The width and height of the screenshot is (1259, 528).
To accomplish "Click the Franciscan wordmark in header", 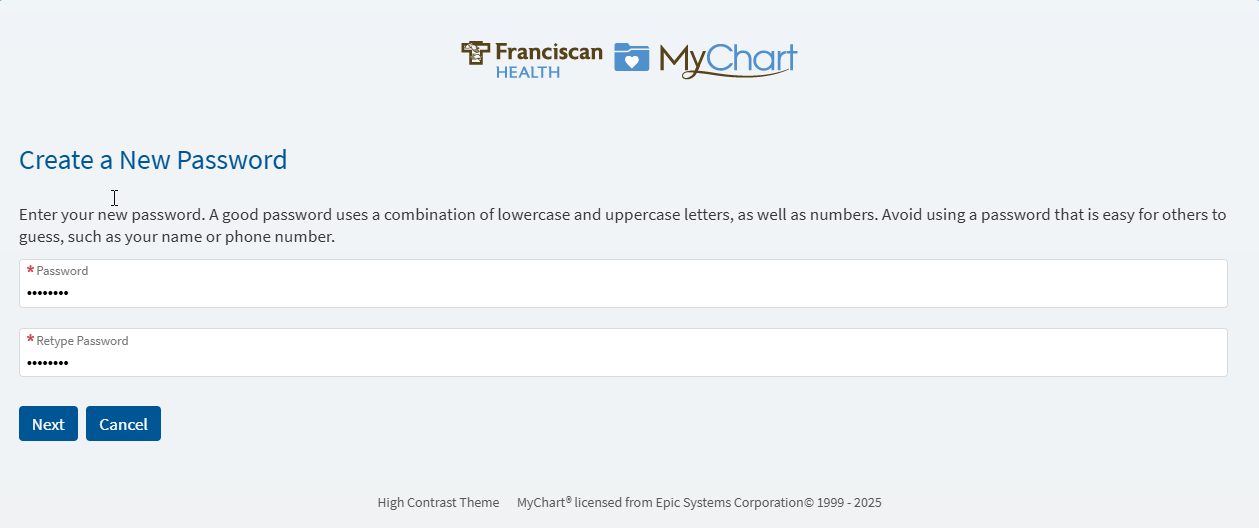I will [x=549, y=52].
